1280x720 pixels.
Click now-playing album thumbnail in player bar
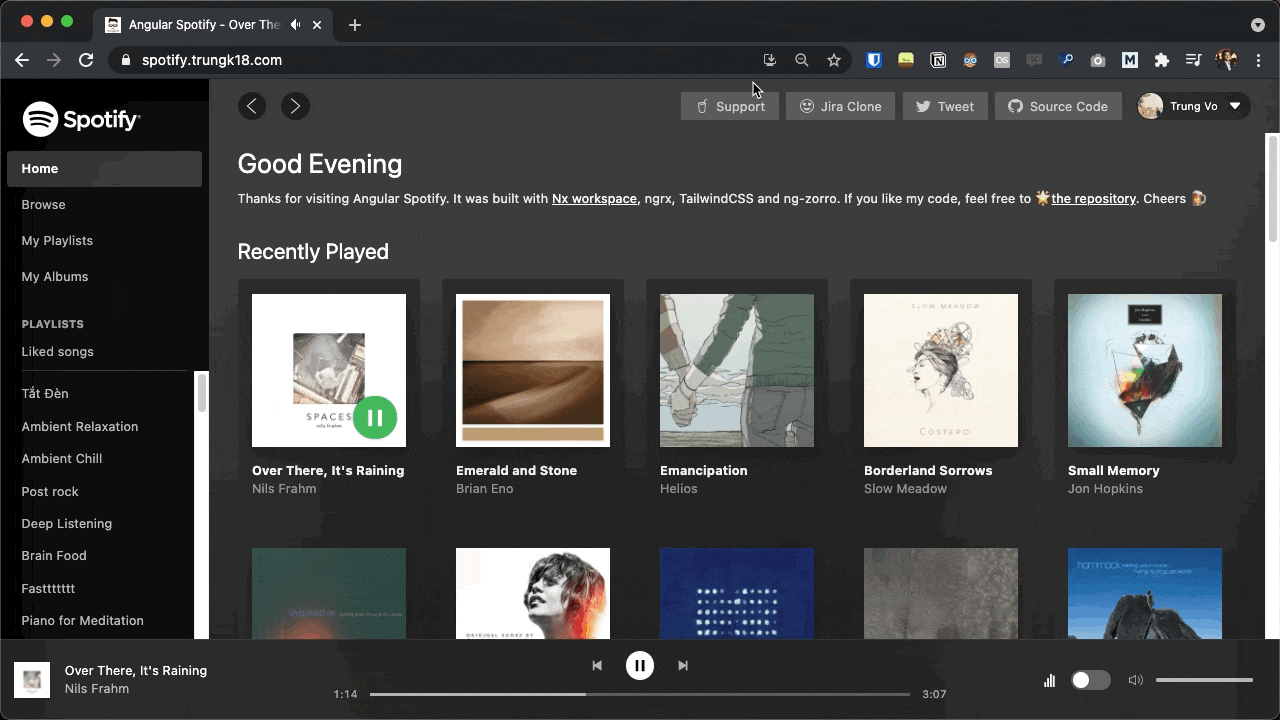pyautogui.click(x=32, y=680)
